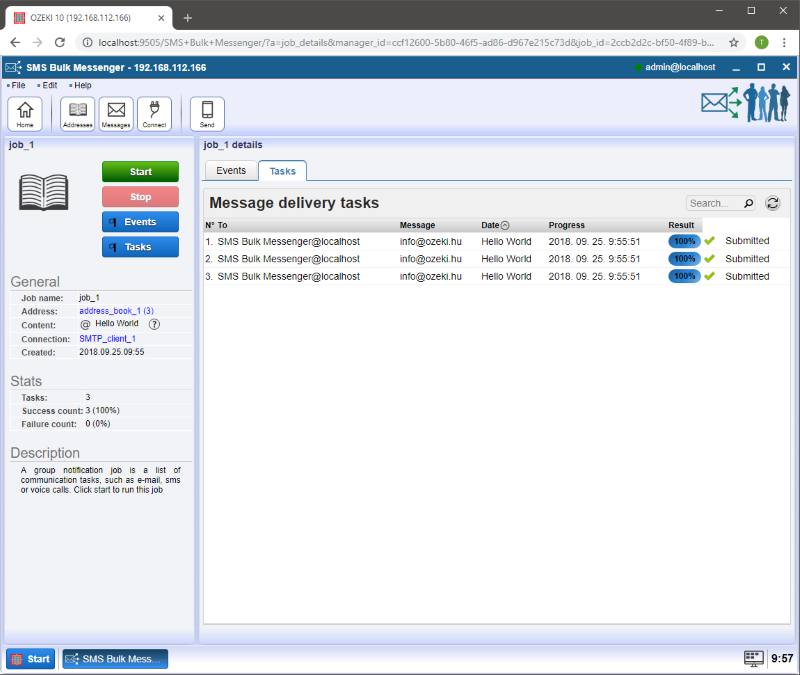Sort by the Date column arrow
Viewport: 800px width, 675px height.
pos(505,225)
